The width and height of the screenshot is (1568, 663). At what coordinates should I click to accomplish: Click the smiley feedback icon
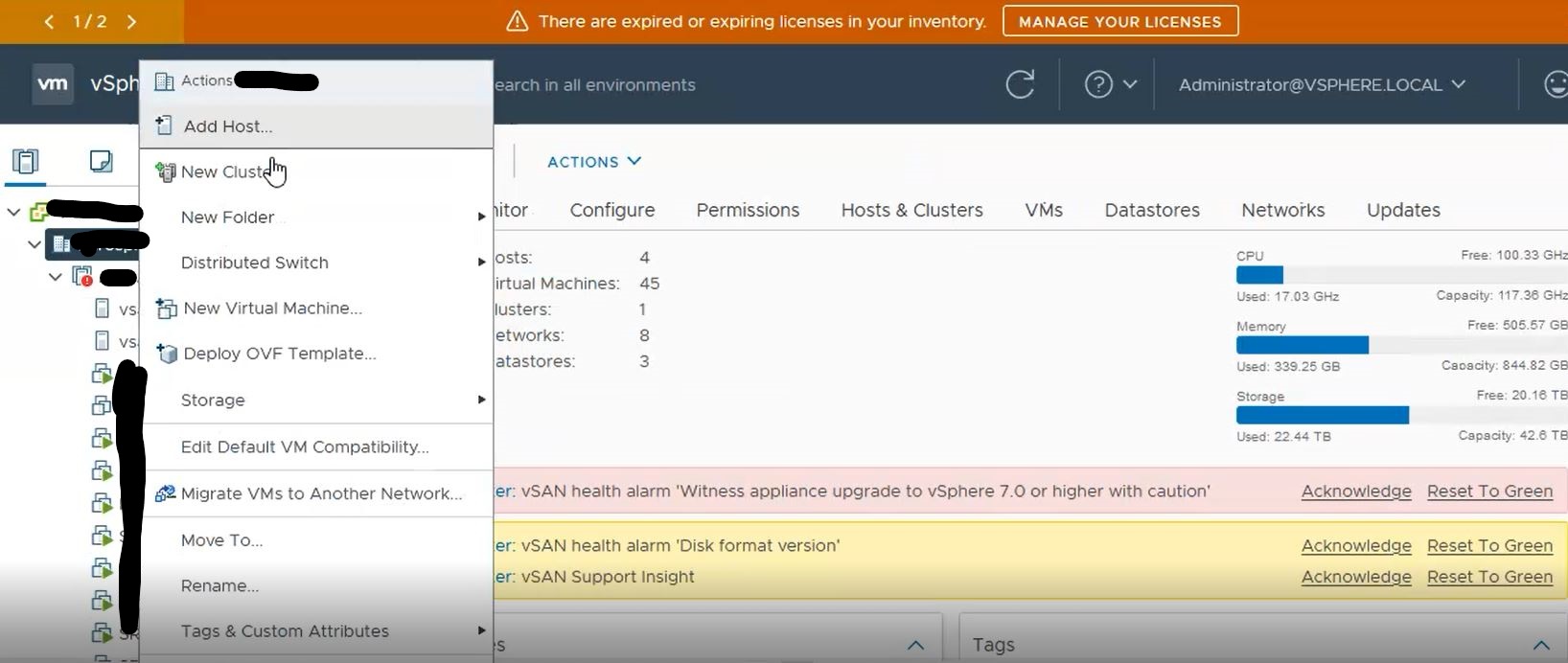[1556, 84]
